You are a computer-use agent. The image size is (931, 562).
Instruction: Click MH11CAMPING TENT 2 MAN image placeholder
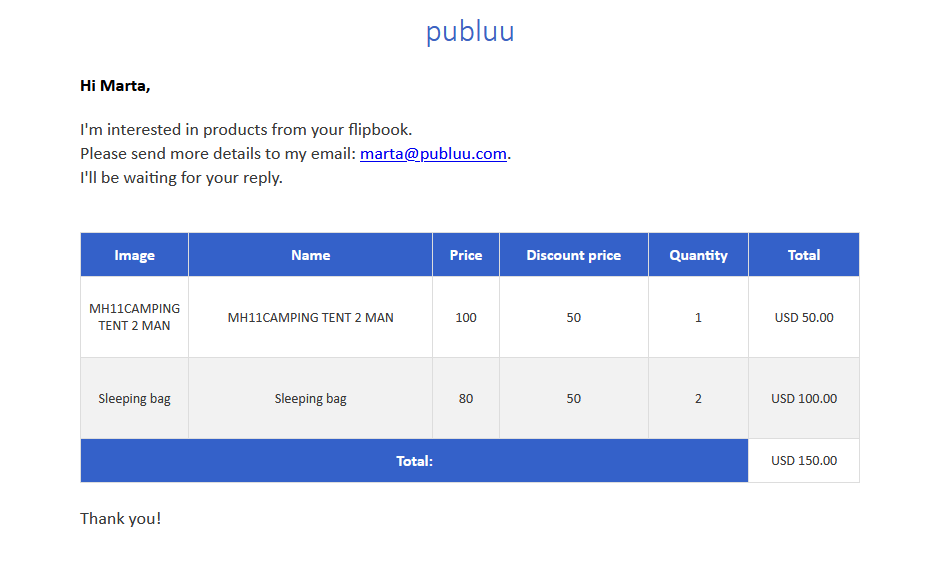tap(134, 317)
